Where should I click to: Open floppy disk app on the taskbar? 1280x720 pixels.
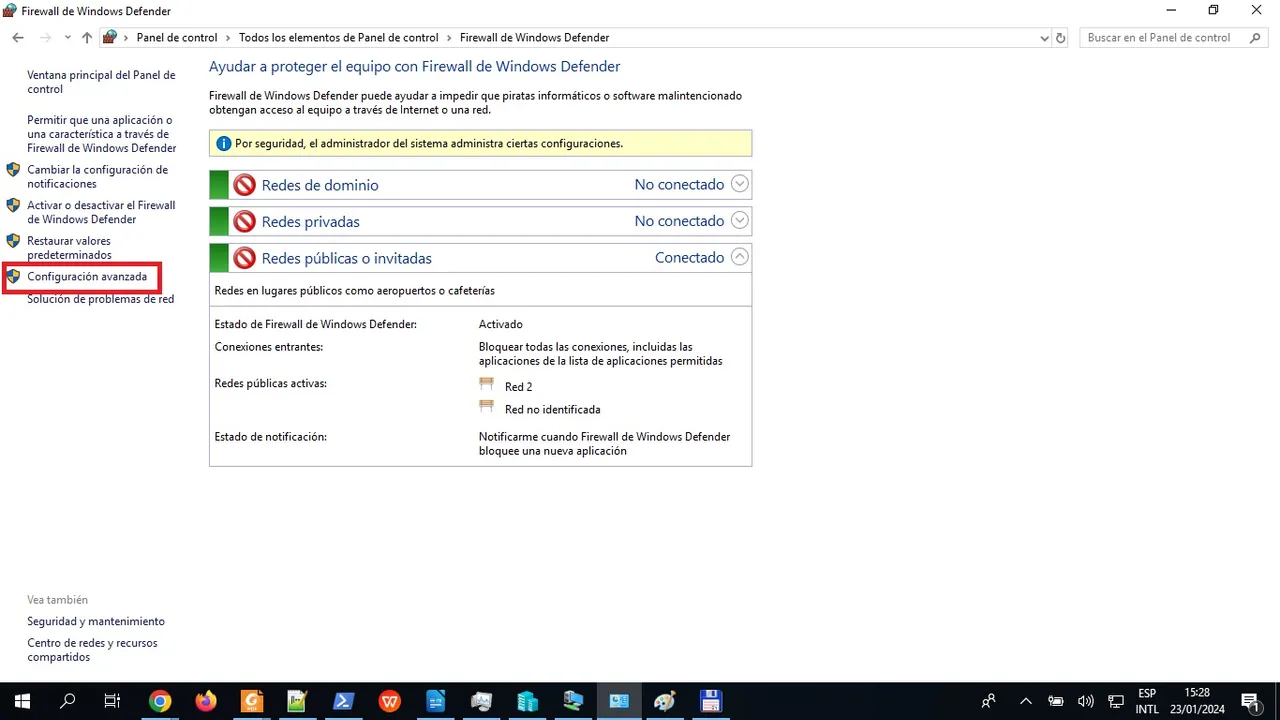pos(710,701)
